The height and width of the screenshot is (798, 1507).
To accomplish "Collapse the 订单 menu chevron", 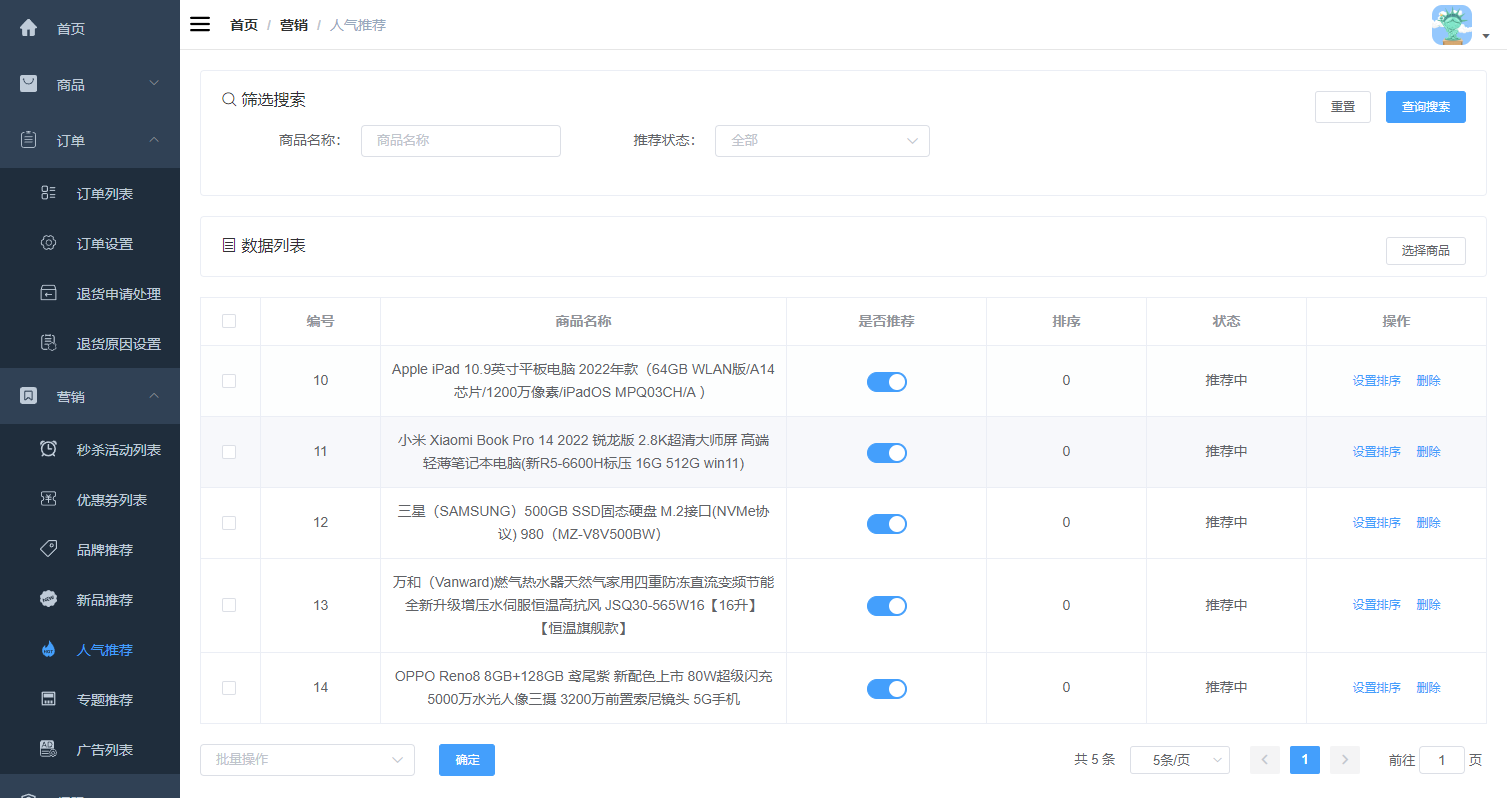I will 154,139.
